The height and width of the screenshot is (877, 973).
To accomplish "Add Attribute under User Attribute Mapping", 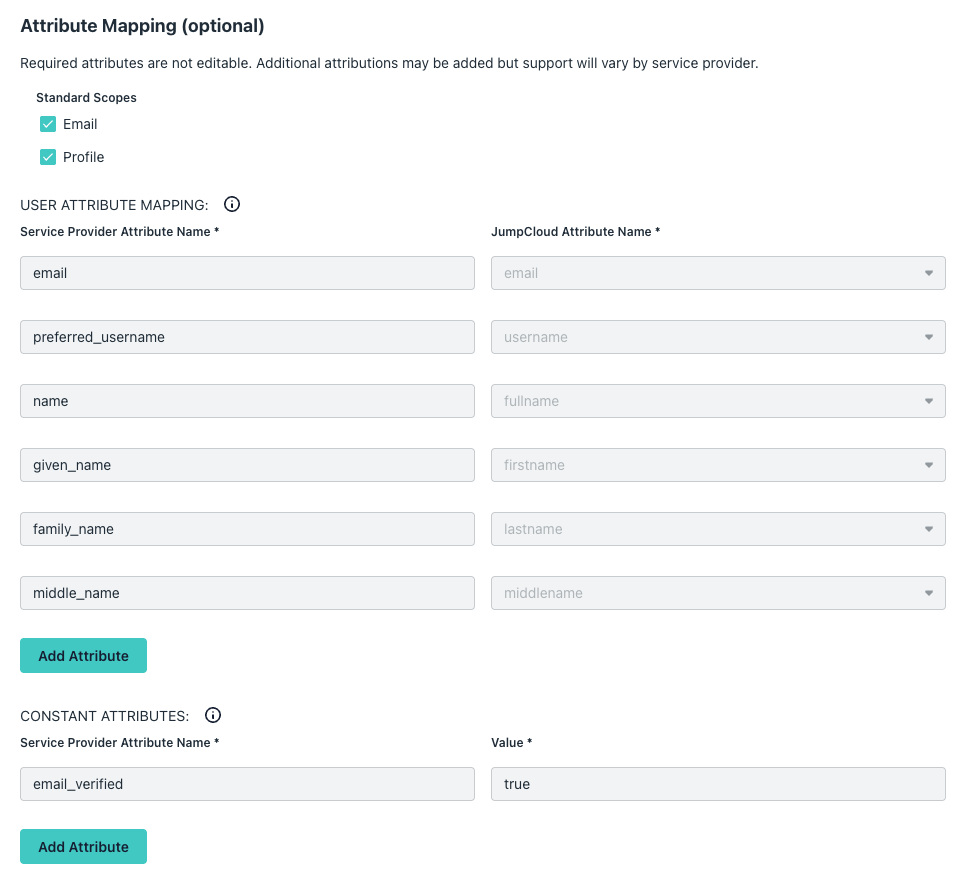I will pyautogui.click(x=83, y=656).
